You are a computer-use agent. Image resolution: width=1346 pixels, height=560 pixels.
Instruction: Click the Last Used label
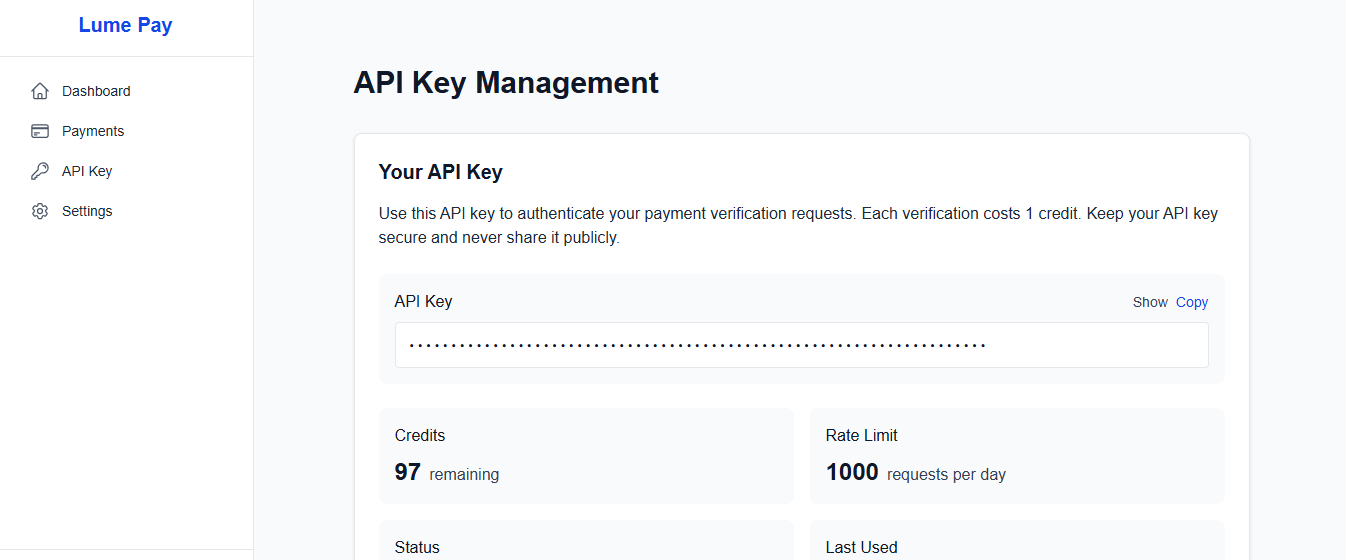tap(862, 548)
